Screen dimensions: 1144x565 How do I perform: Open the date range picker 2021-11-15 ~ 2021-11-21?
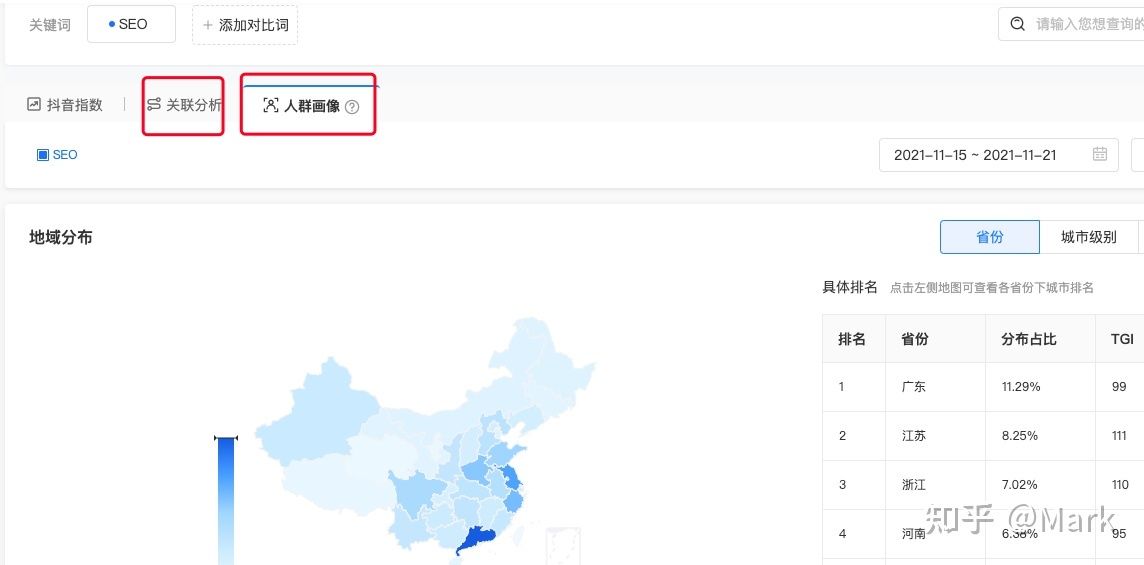click(998, 155)
